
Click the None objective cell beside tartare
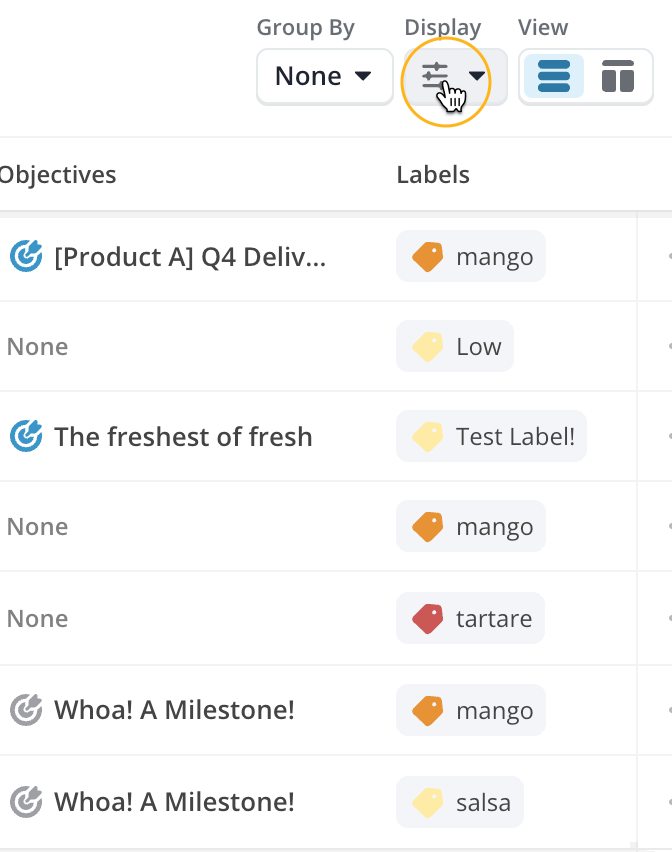click(37, 618)
